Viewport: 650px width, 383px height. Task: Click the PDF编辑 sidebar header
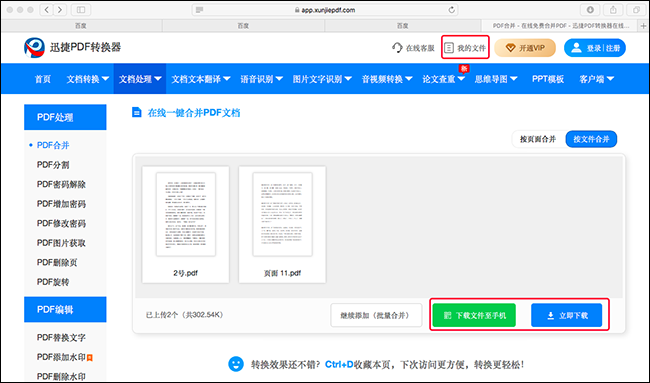[65, 309]
